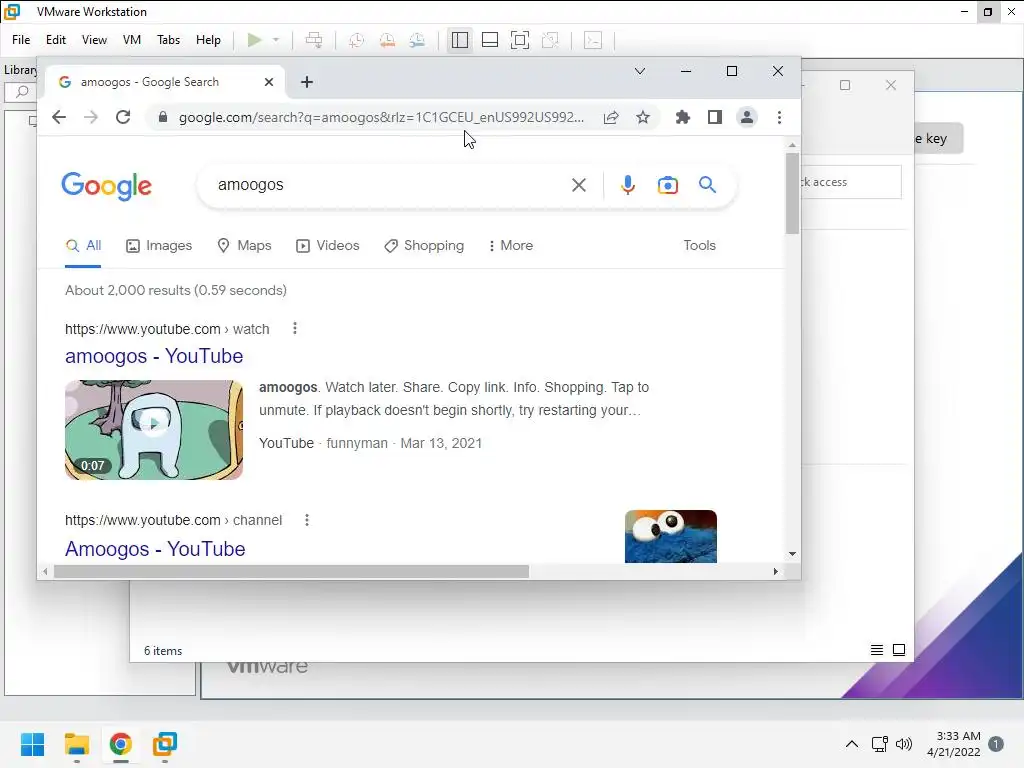Click the console view toolbar icon

coord(593,40)
